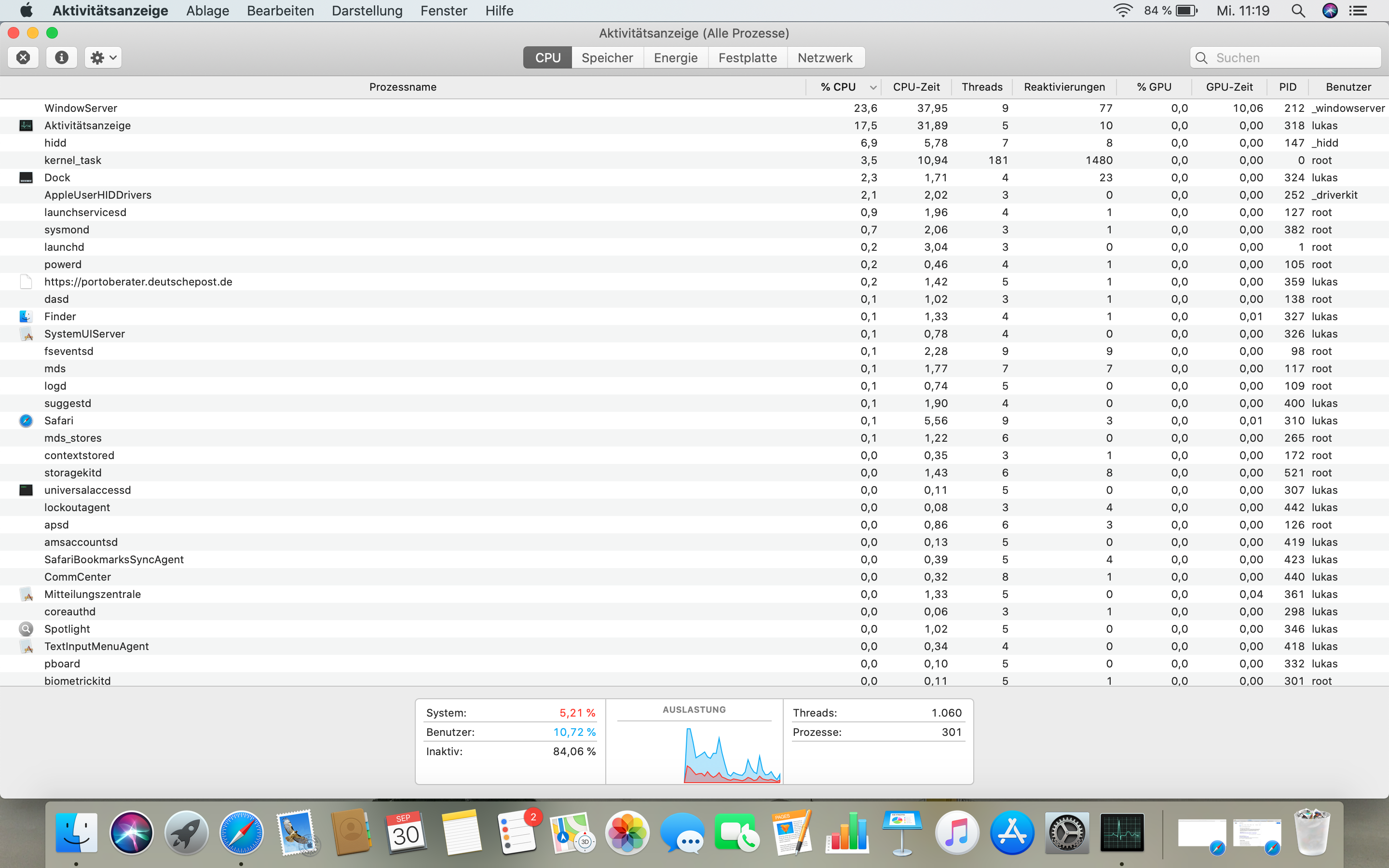Sort by the Prozessname column header
Viewport: 1389px width, 868px height.
(402, 87)
